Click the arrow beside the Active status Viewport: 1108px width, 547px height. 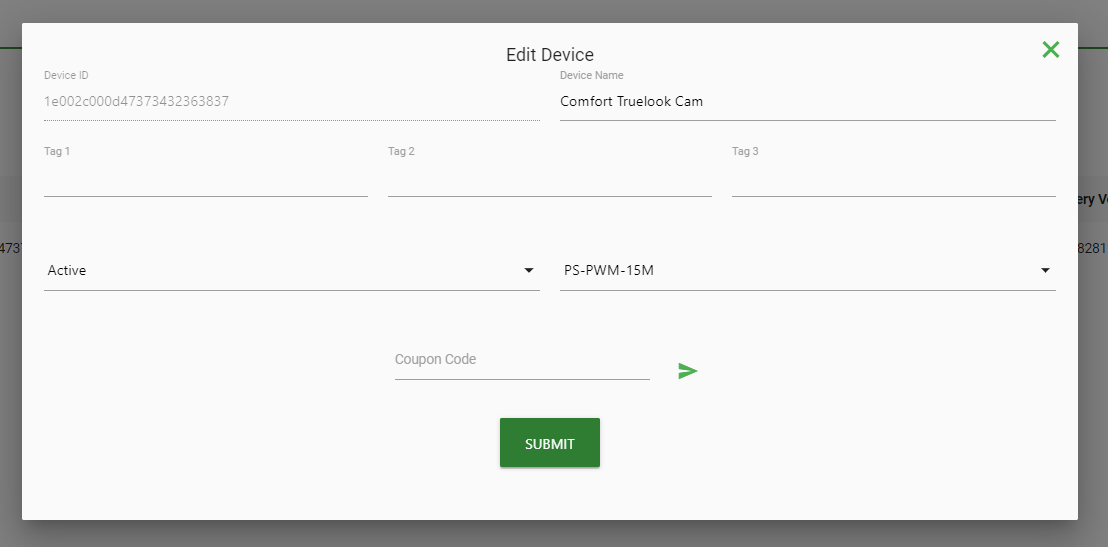pos(529,271)
